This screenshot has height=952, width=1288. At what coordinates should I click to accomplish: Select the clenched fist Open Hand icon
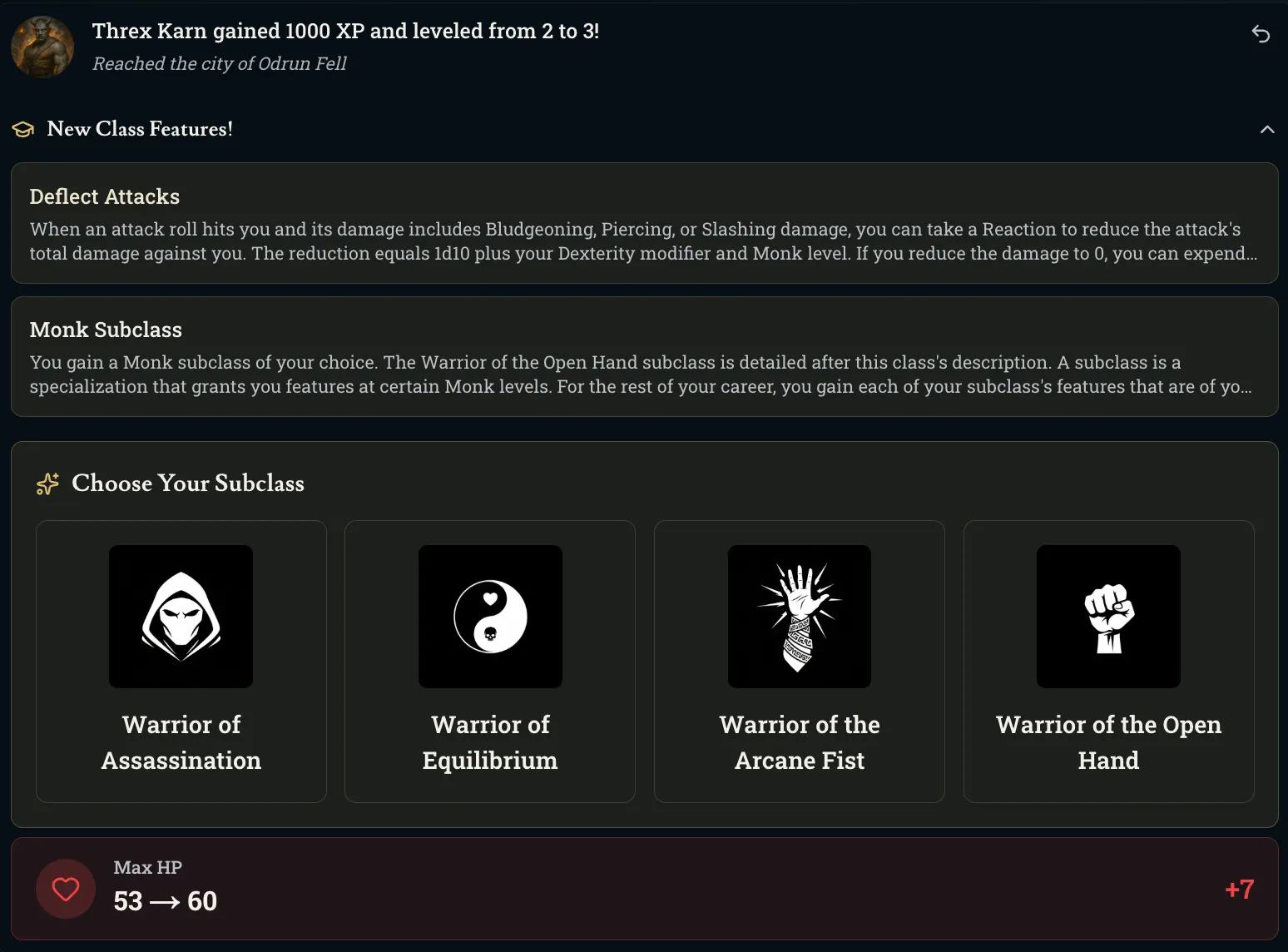point(1108,617)
